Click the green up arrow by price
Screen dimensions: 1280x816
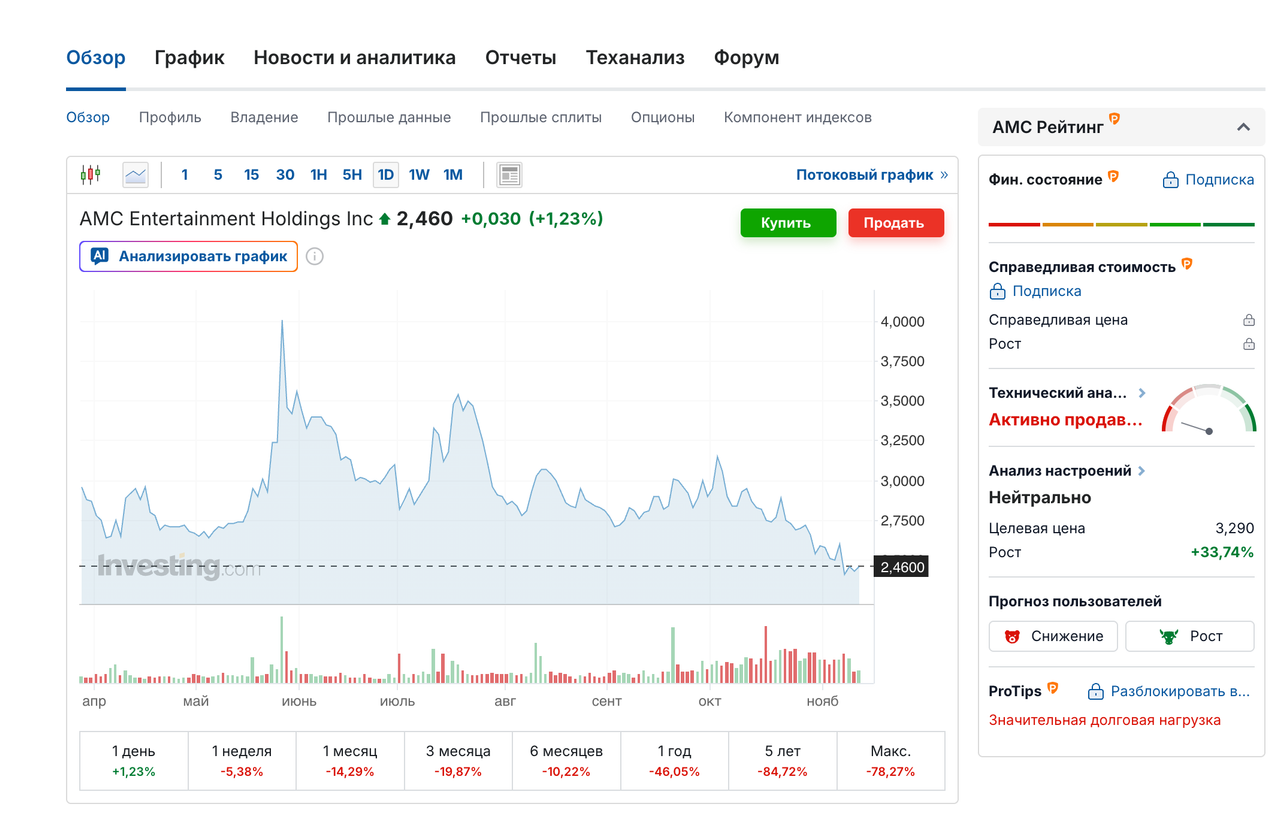(384, 219)
